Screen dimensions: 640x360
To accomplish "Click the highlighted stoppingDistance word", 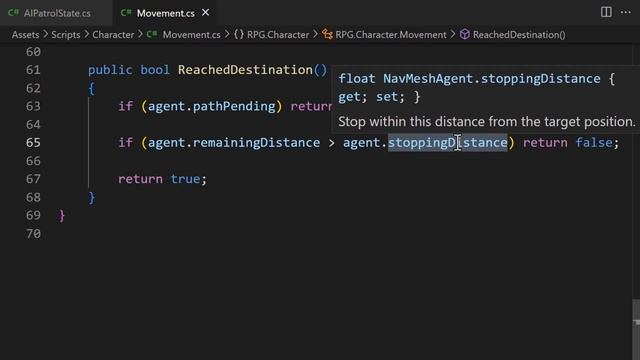I will (447, 142).
